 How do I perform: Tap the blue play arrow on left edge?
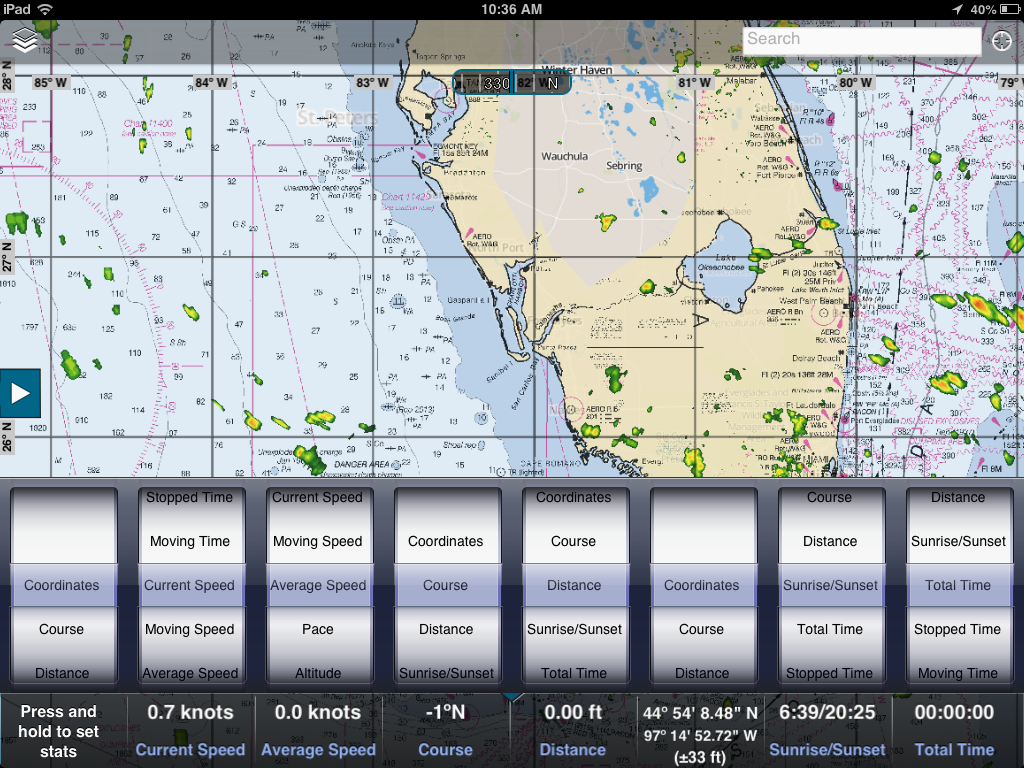pyautogui.click(x=19, y=393)
